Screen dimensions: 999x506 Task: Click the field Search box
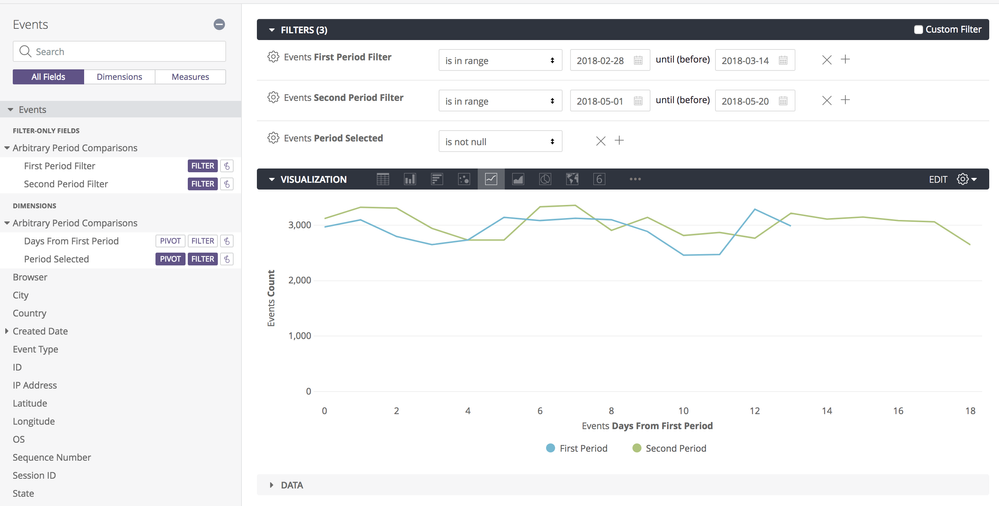click(x=119, y=52)
